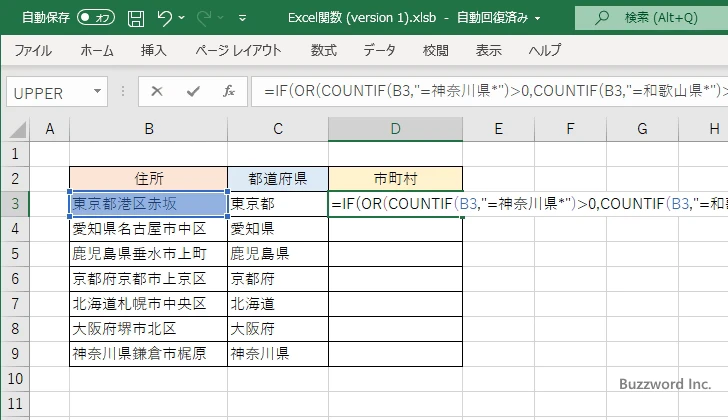This screenshot has width=728, height=420.
Task: Click cell containing 鹿児島県垂水市上町
Action: coord(149,254)
